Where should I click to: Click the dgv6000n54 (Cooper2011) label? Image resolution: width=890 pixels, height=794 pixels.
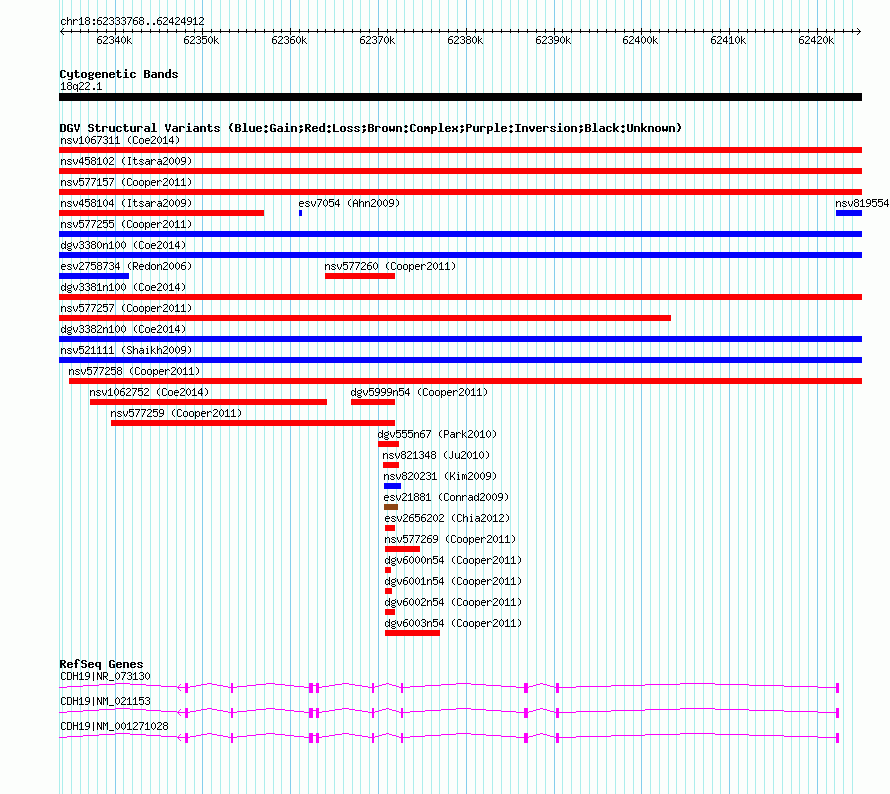(x=453, y=560)
